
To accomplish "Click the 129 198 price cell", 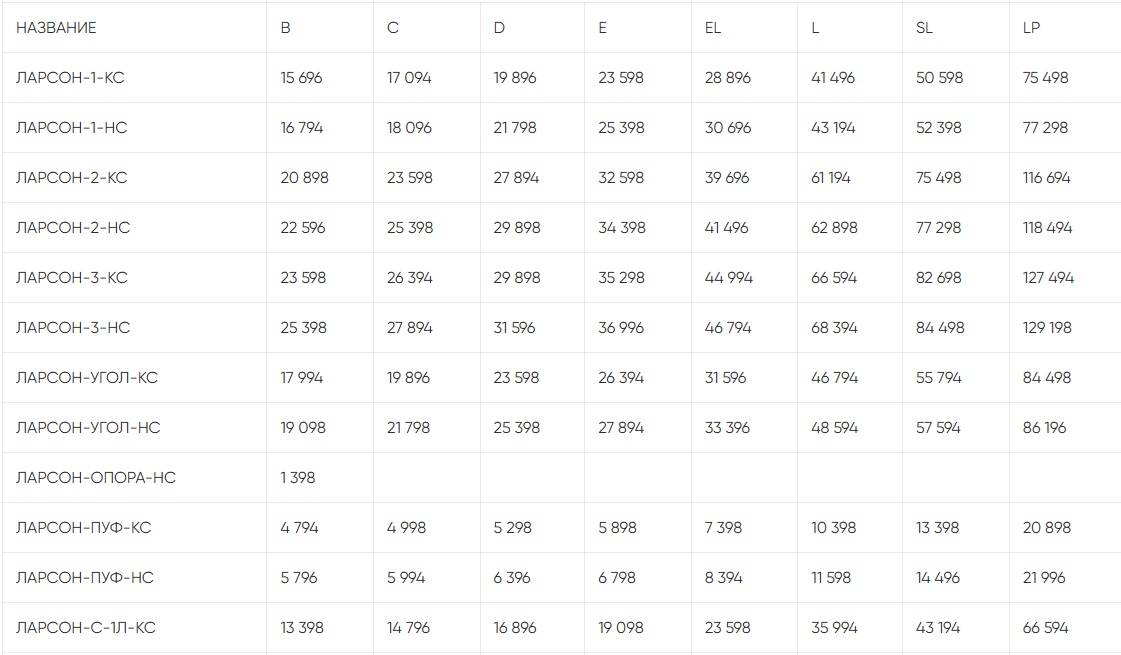I will [1047, 328].
